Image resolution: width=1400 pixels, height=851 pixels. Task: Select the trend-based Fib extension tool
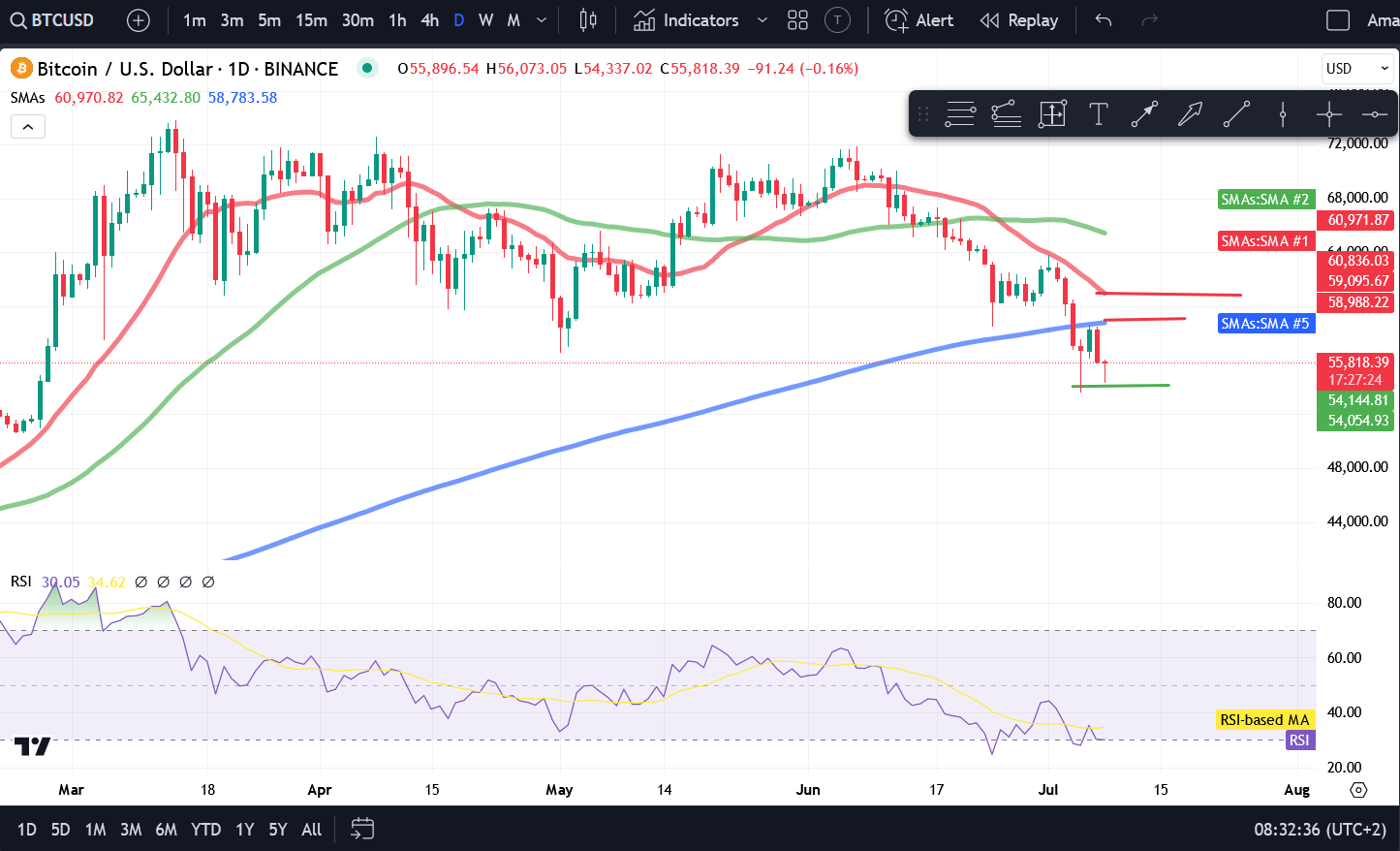pos(1007,114)
